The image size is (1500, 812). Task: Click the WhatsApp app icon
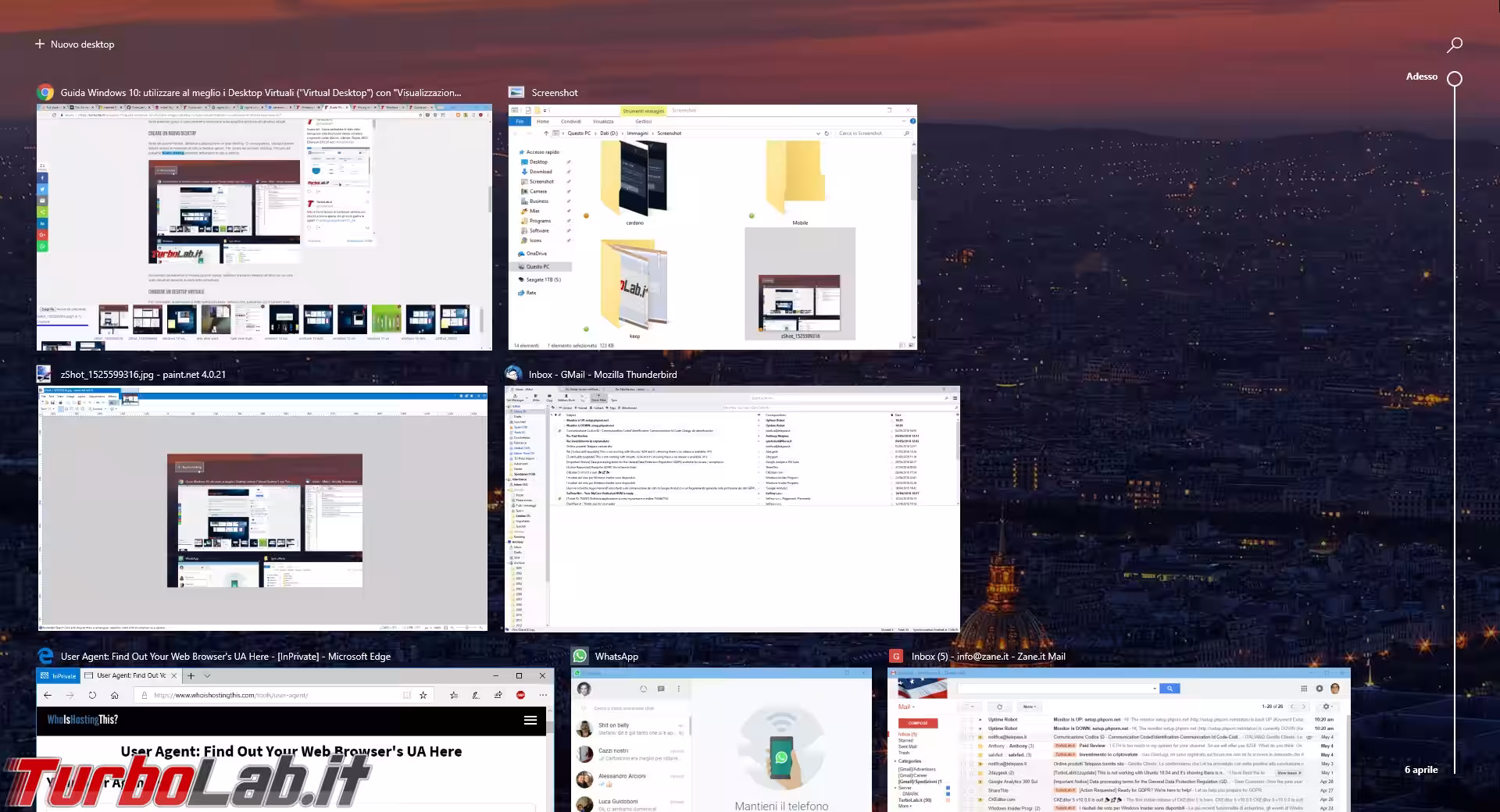click(579, 657)
